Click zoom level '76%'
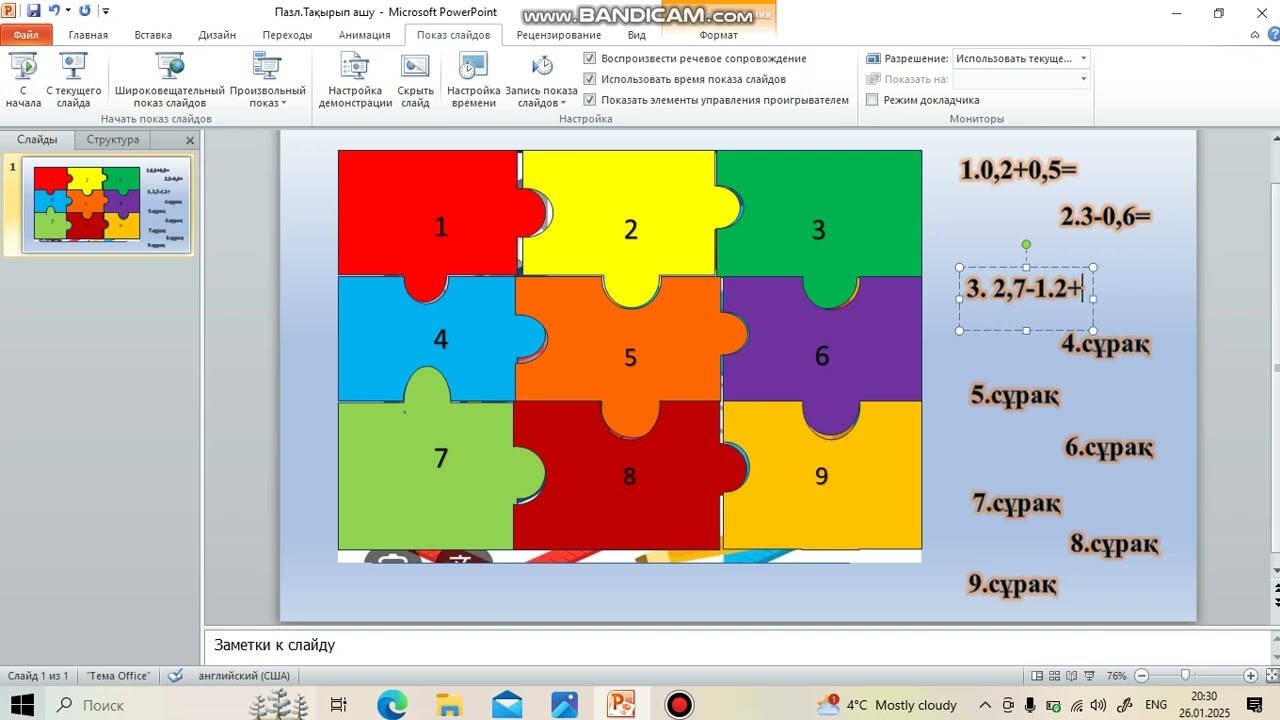1280x720 pixels. [x=1117, y=676]
